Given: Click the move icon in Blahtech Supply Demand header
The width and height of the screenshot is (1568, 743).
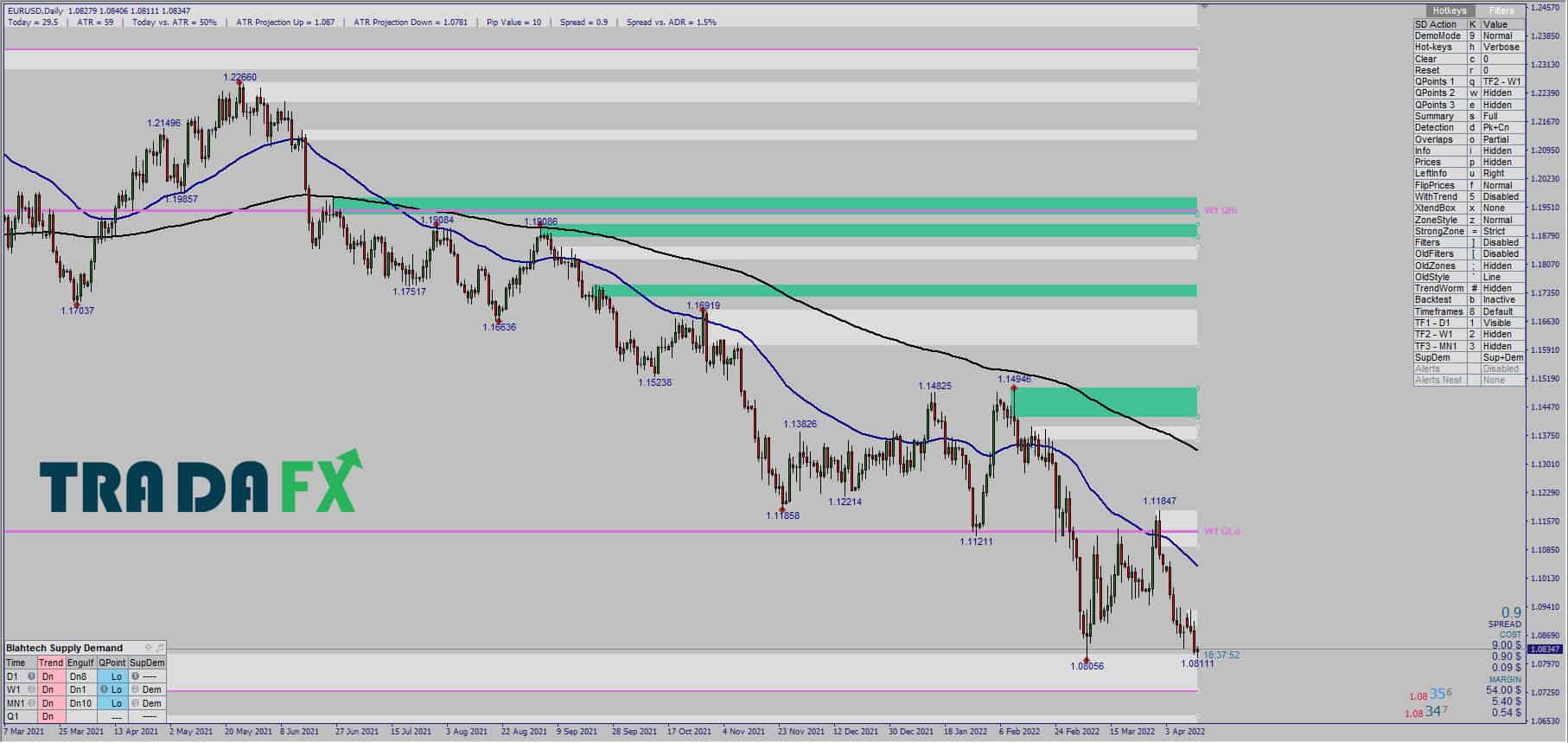Looking at the screenshot, I should pos(149,648).
